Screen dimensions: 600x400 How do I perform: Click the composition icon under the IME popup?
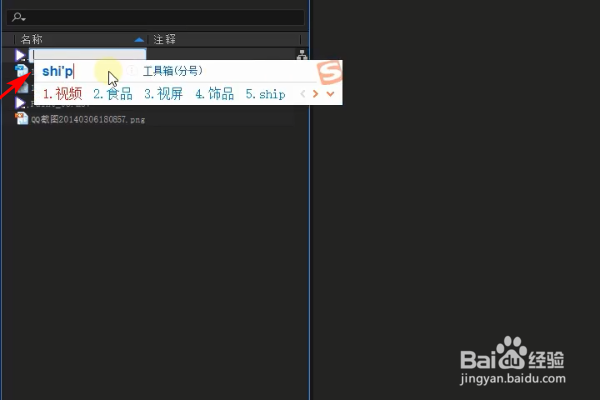(20, 103)
